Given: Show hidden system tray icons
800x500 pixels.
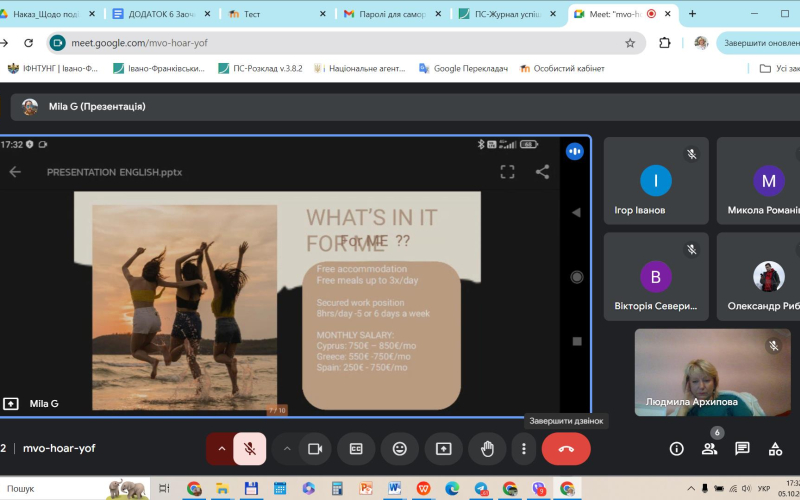Looking at the screenshot, I should click(691, 489).
